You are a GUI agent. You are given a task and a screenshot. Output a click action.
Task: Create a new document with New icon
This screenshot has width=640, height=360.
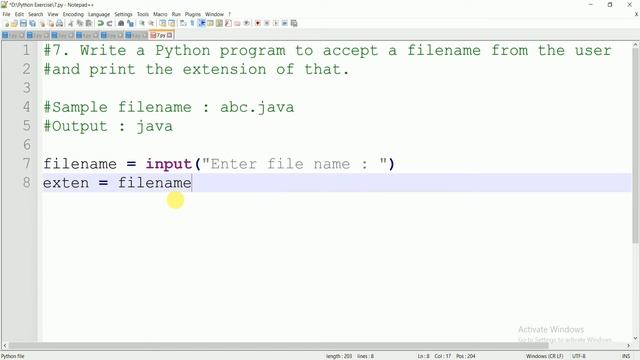pyautogui.click(x=6, y=23)
